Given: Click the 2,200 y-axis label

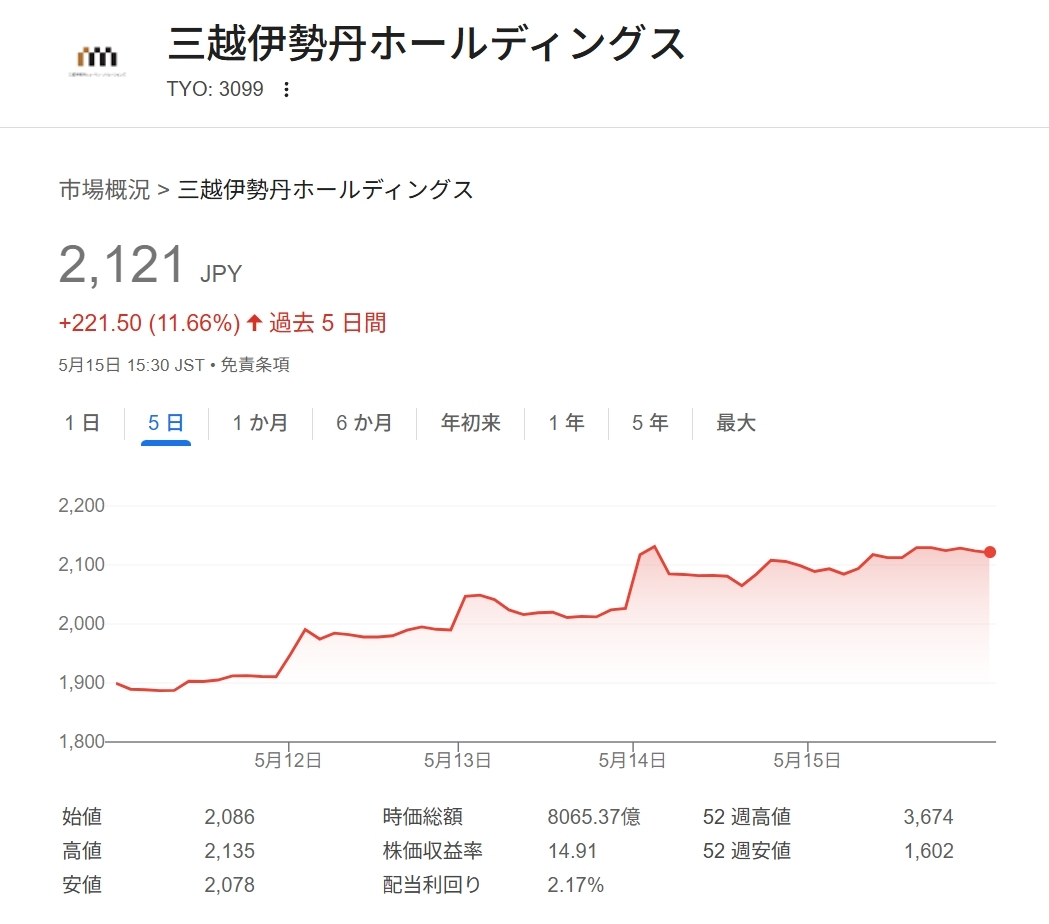Looking at the screenshot, I should point(82,505).
